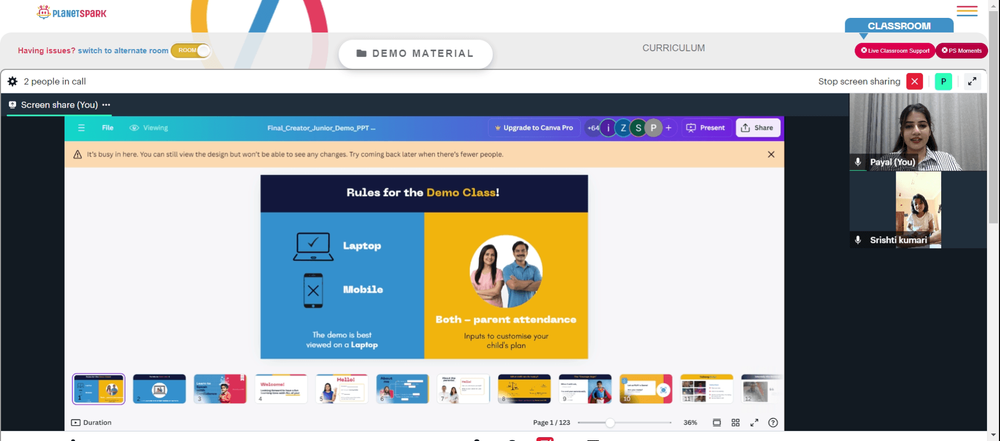The height and width of the screenshot is (441, 1000).
Task: Open the CURRICULUM tab
Action: pos(673,48)
